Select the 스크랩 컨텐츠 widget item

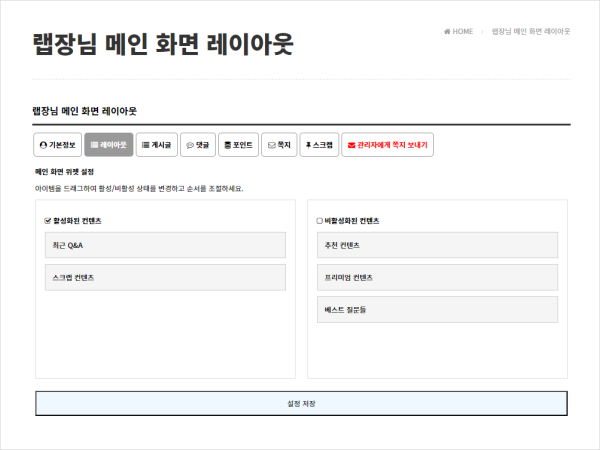165,277
